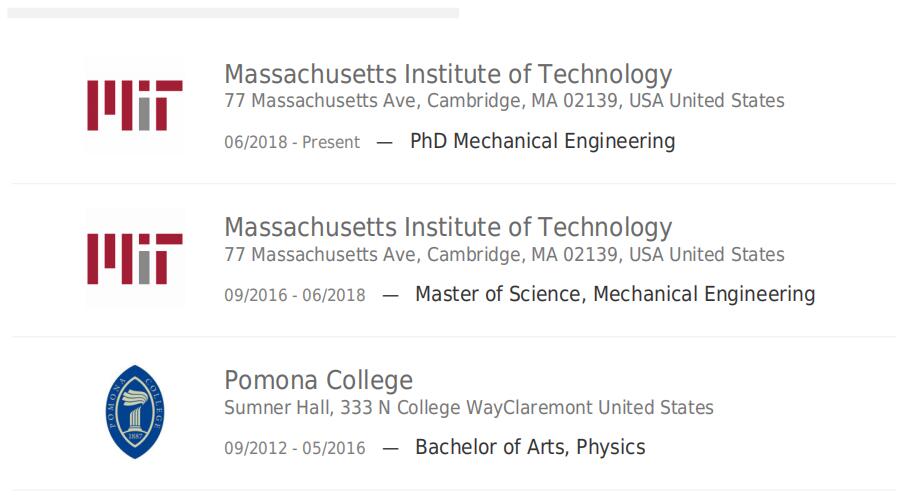Click the first MIT address line under PhD entry
Screen dimensions: 904x496
(x=504, y=101)
